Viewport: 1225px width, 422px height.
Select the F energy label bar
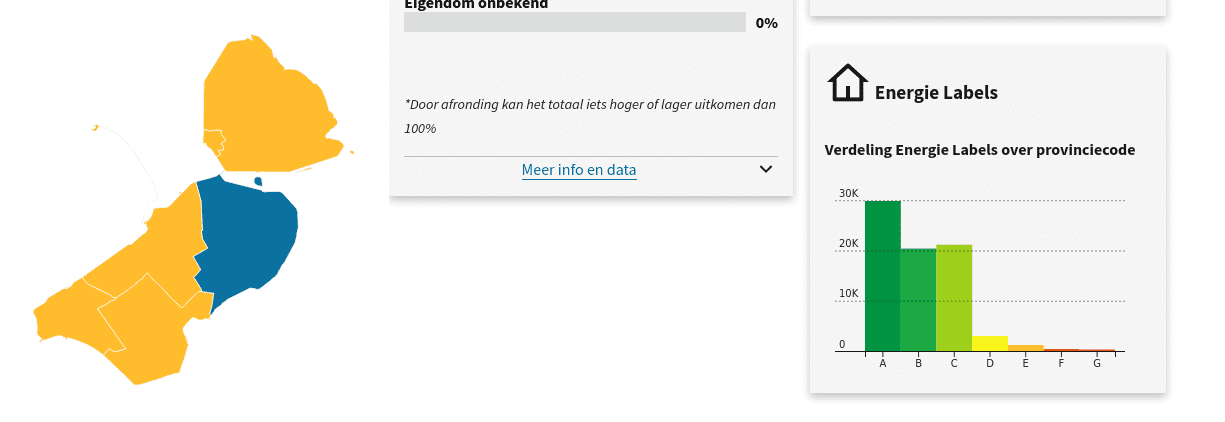click(x=1061, y=350)
